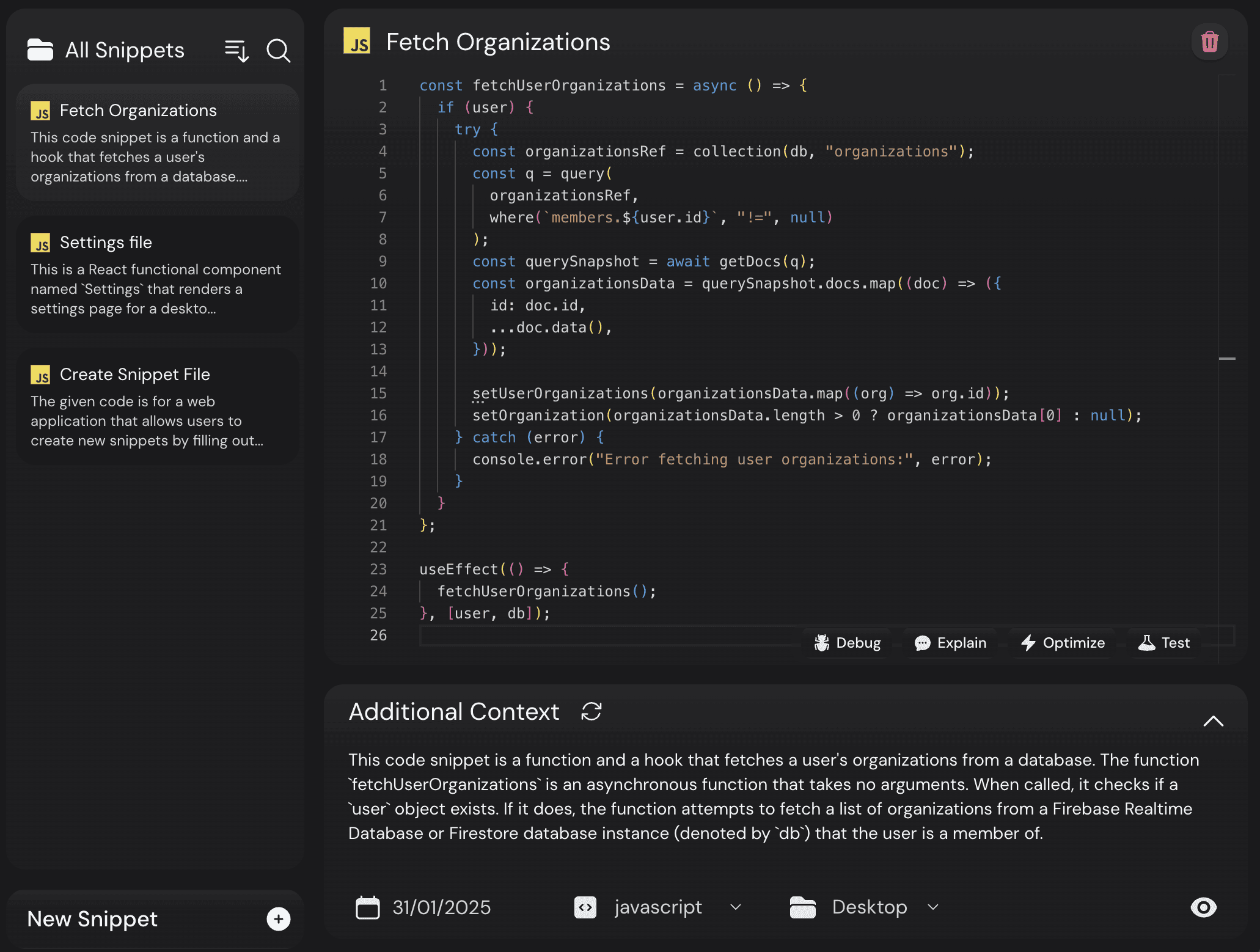1260x952 pixels.
Task: Click the Debug bug button
Action: coord(847,643)
